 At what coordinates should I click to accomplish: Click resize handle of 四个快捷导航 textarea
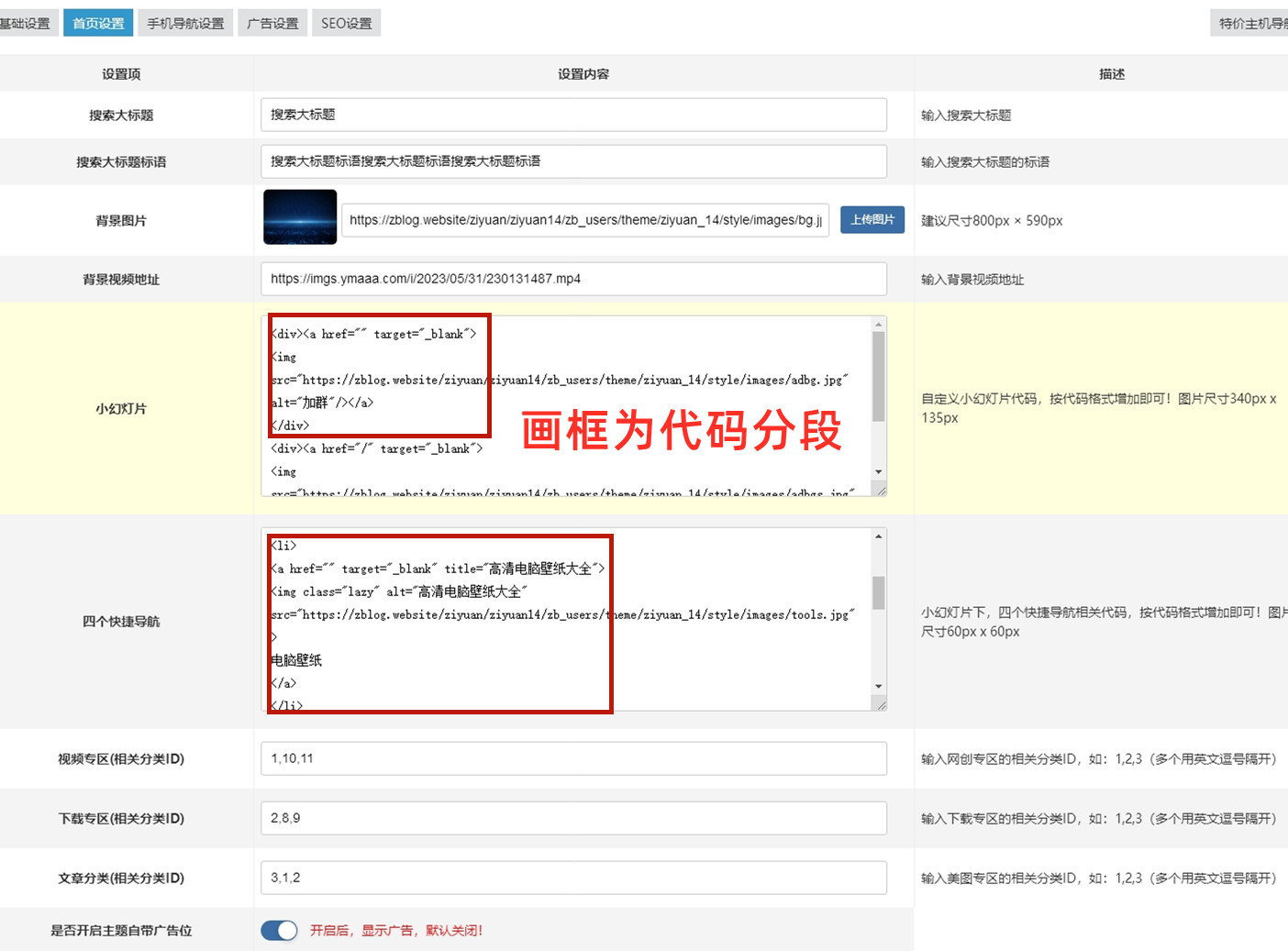880,704
